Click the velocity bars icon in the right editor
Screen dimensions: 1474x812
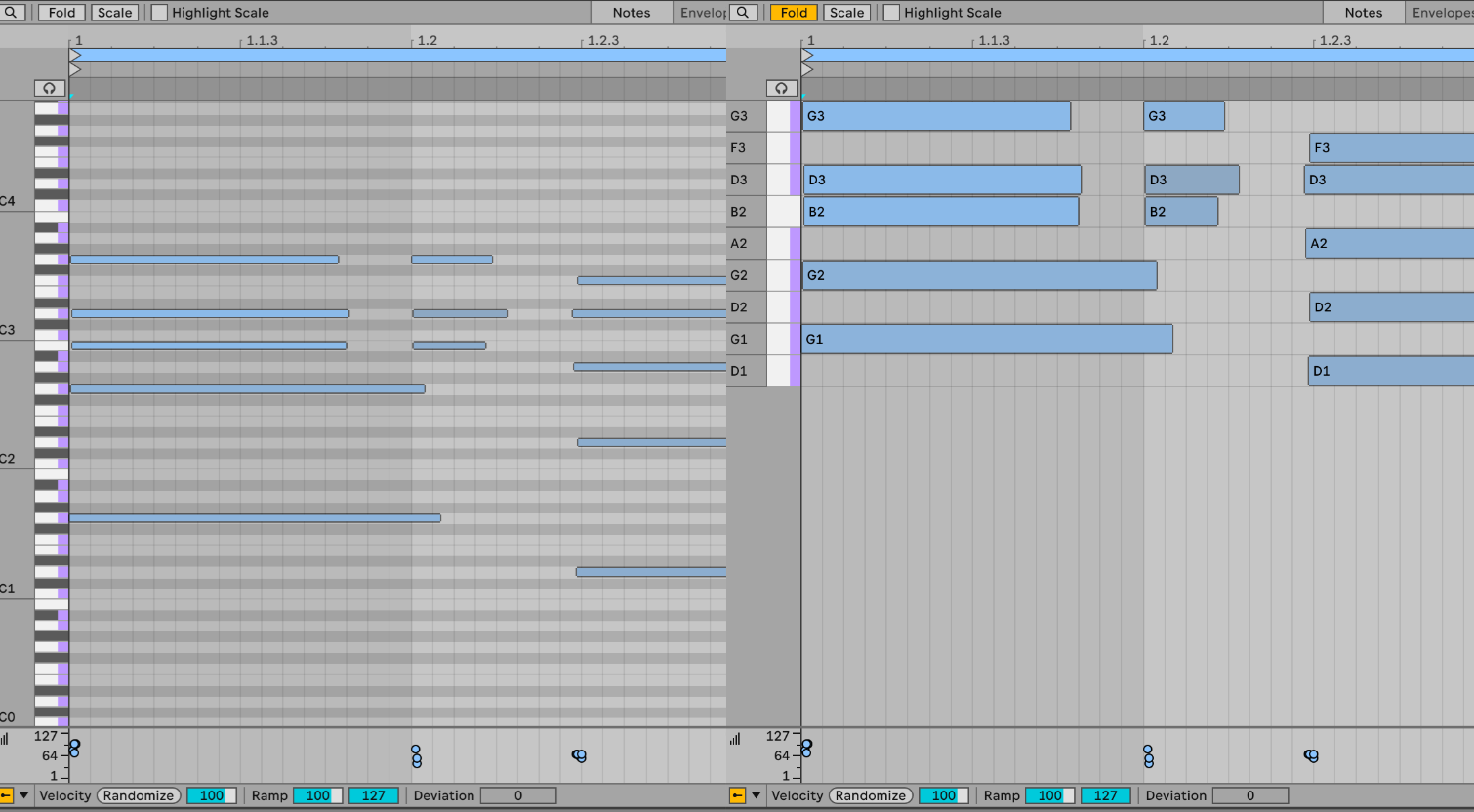pyautogui.click(x=735, y=739)
